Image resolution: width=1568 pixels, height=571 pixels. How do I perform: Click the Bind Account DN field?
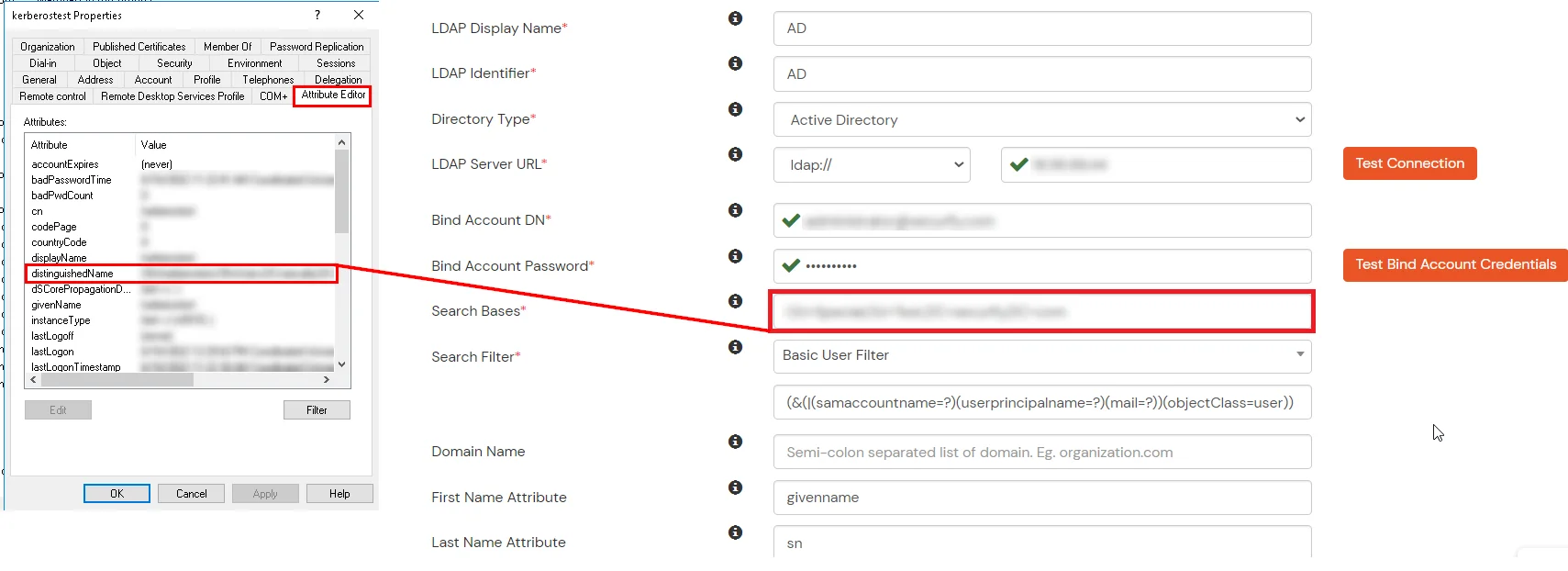pos(1042,221)
